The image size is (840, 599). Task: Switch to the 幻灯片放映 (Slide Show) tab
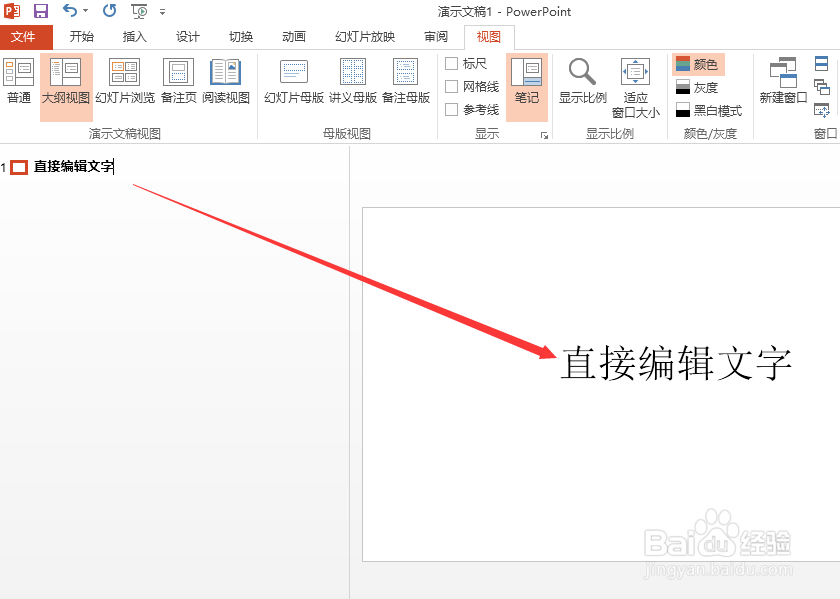coord(365,36)
